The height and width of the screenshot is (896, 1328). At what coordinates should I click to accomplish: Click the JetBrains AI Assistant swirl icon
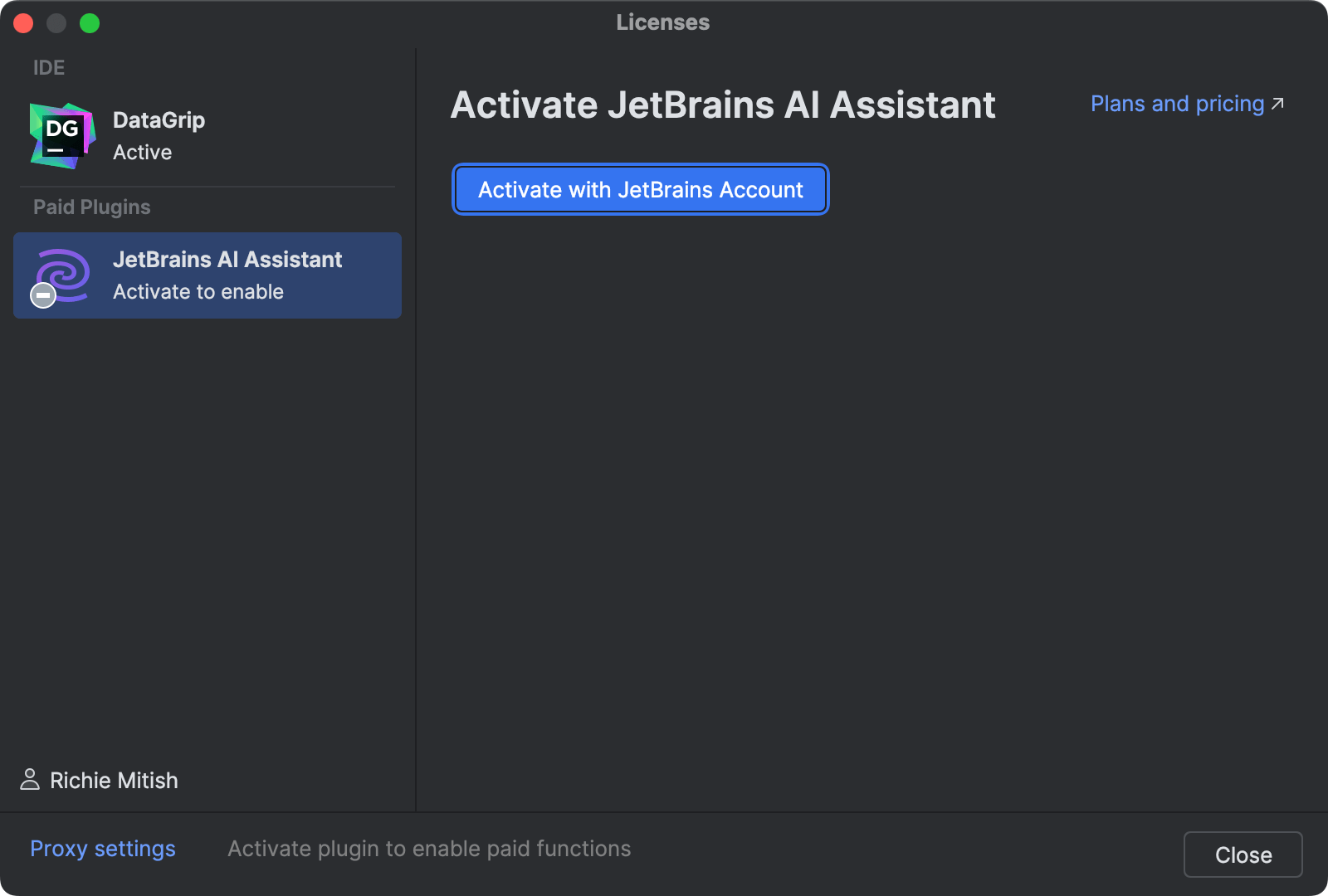coord(60,275)
